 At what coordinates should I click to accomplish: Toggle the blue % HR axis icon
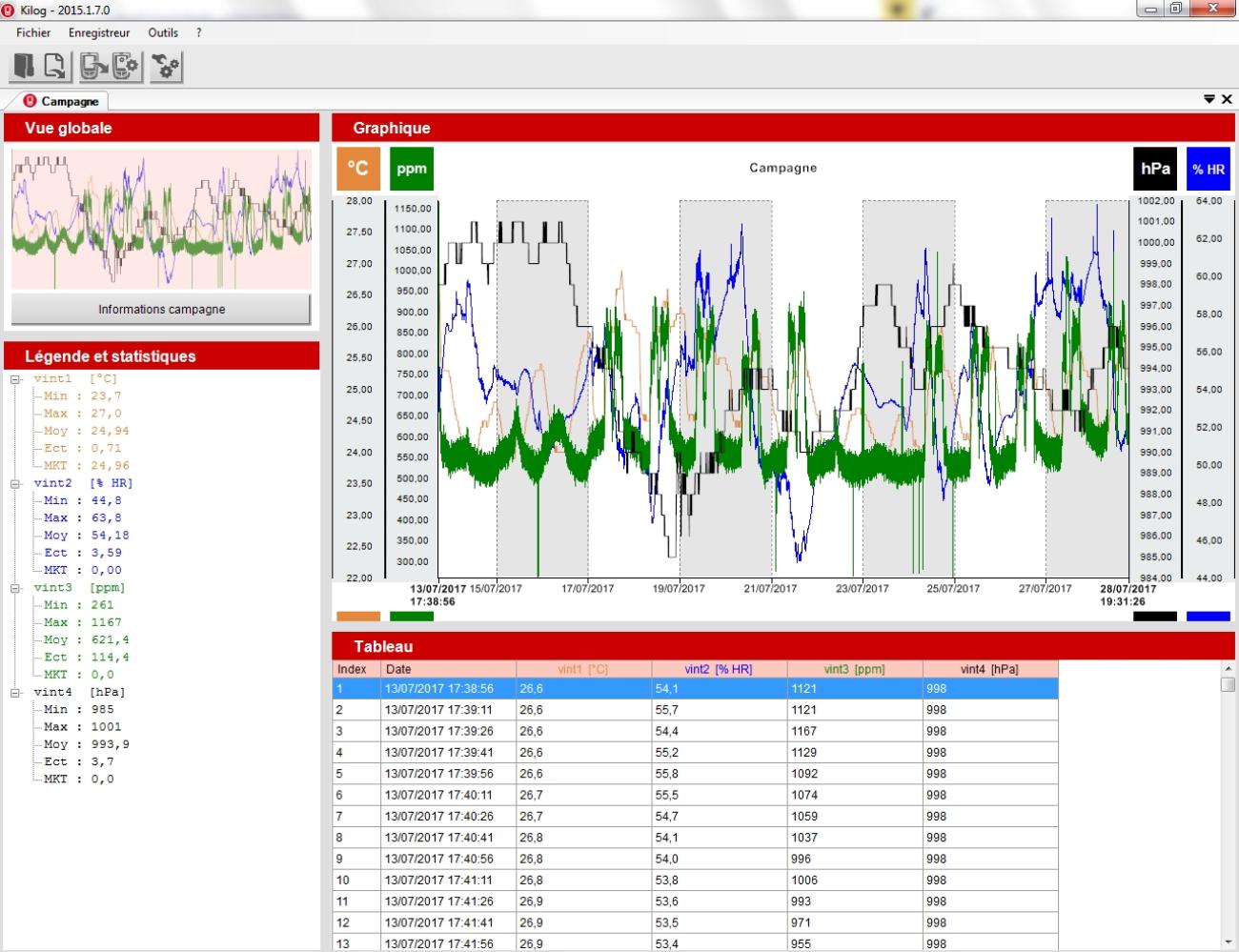pyautogui.click(x=1208, y=169)
